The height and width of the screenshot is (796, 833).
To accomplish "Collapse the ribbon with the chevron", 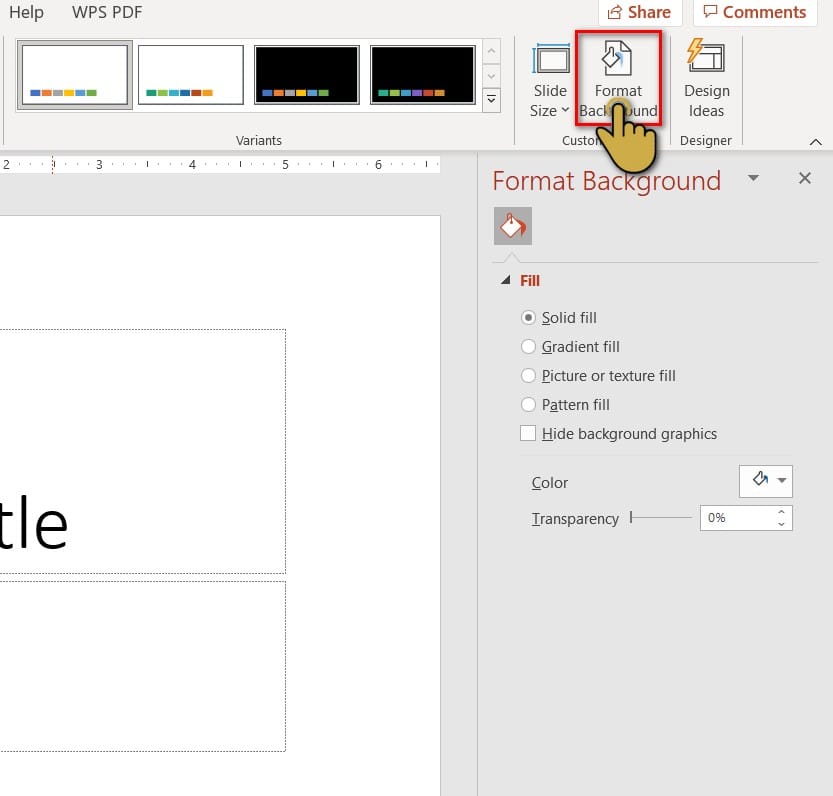I will [816, 142].
